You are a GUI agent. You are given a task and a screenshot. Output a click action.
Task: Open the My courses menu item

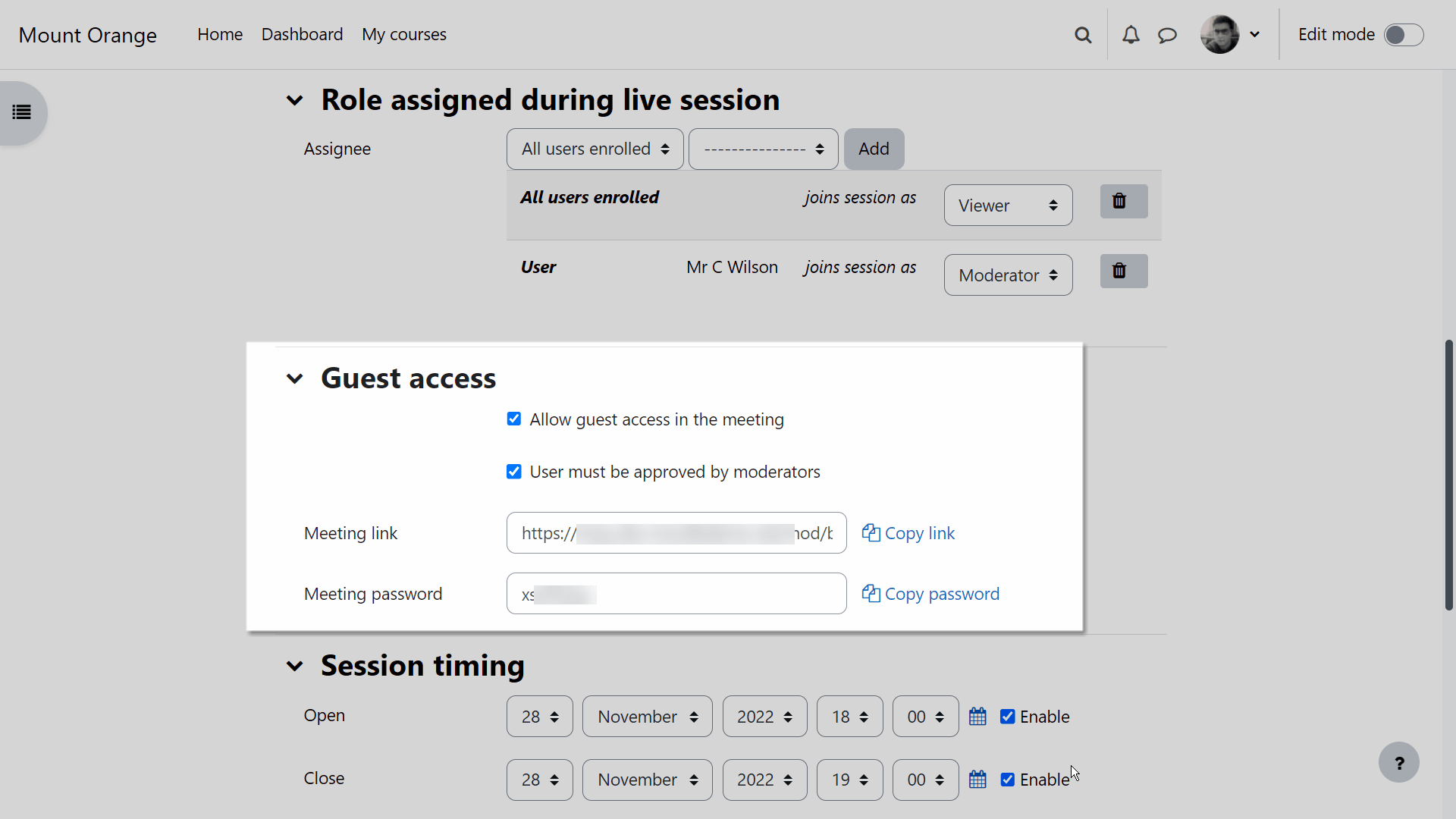tap(403, 35)
